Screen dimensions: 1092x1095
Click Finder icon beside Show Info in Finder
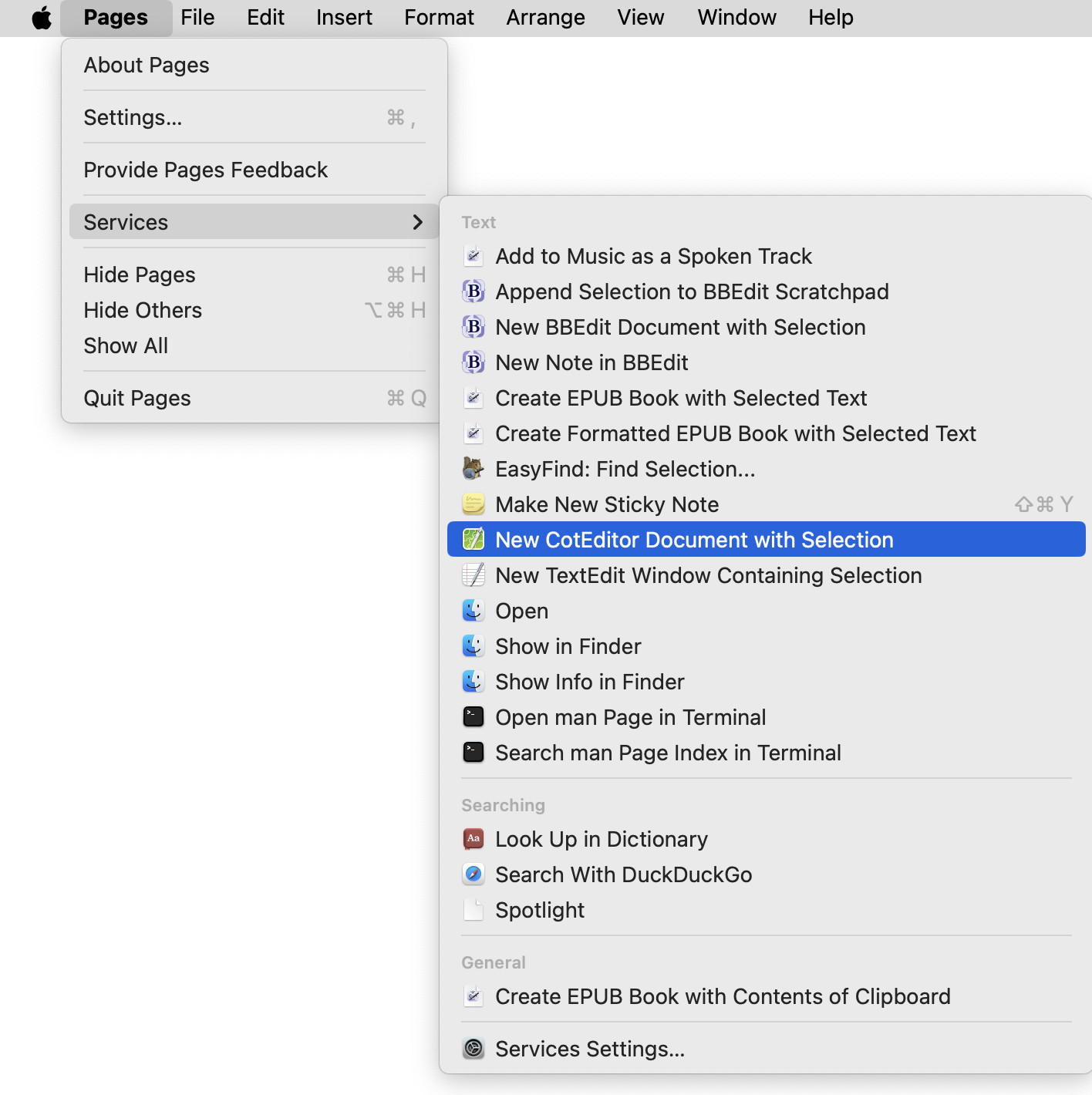click(x=474, y=682)
